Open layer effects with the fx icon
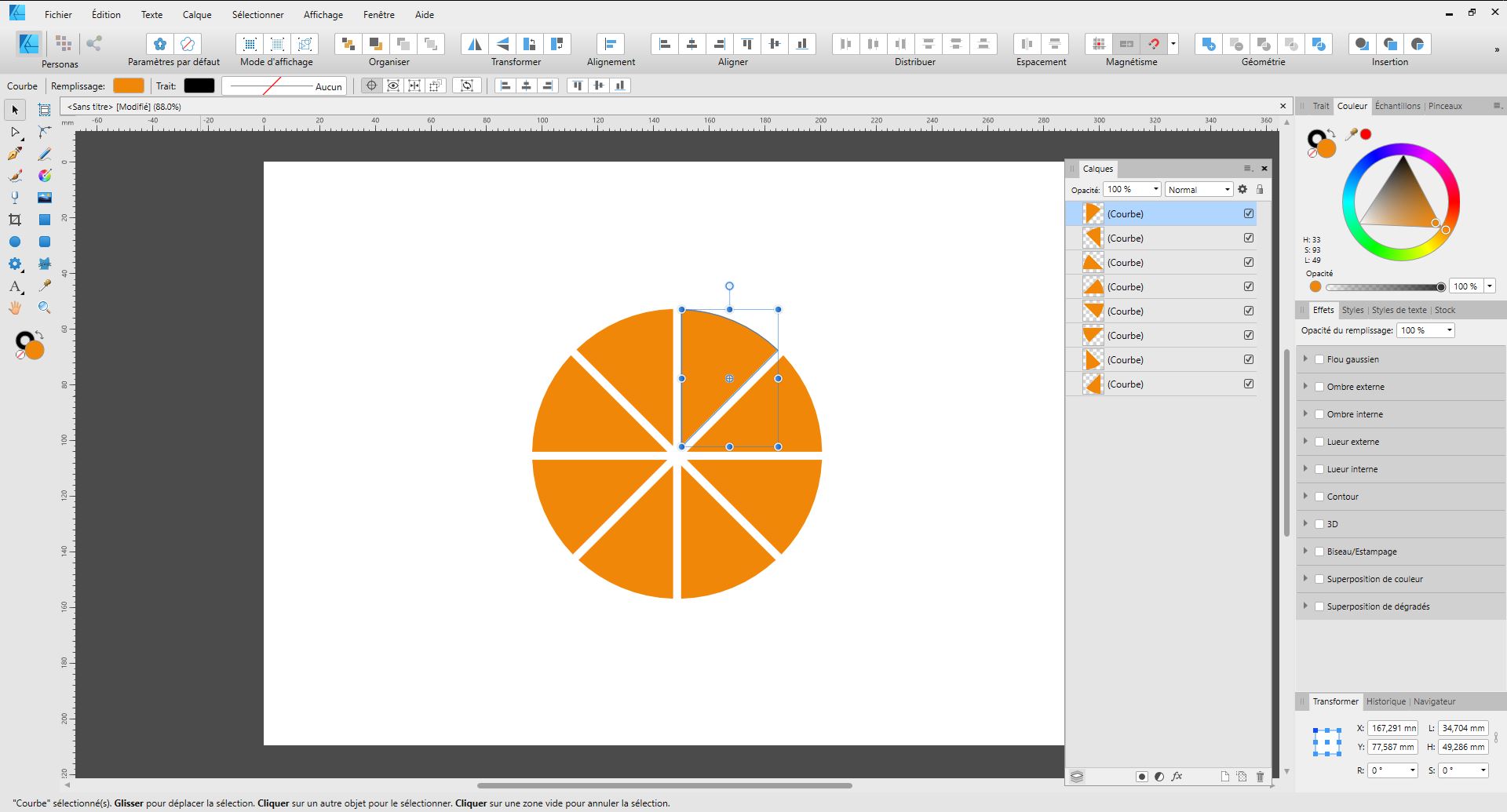 pyautogui.click(x=1177, y=777)
